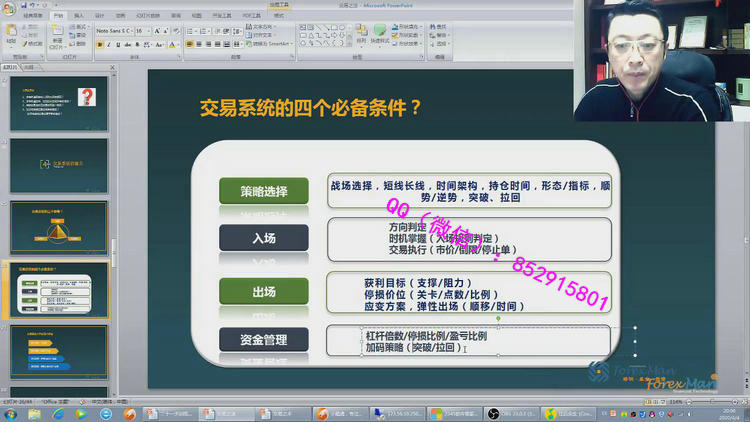750x422 pixels.
Task: Select the slide thumbnail with question mark
Action: tap(58, 104)
